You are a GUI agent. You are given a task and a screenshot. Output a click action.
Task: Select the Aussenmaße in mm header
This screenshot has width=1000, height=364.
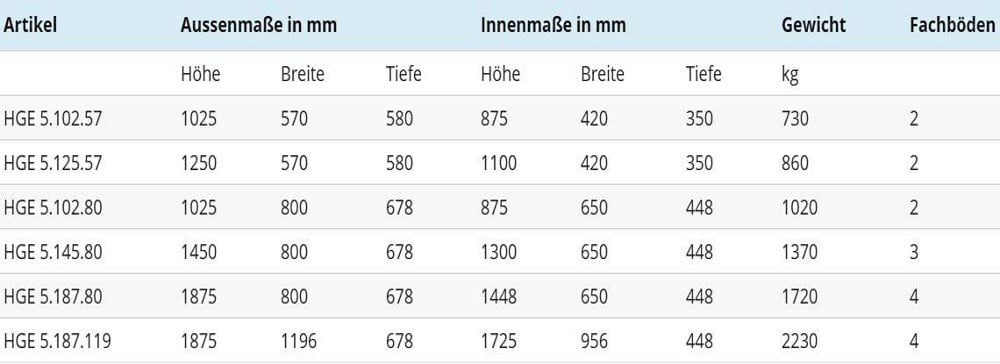tap(258, 25)
